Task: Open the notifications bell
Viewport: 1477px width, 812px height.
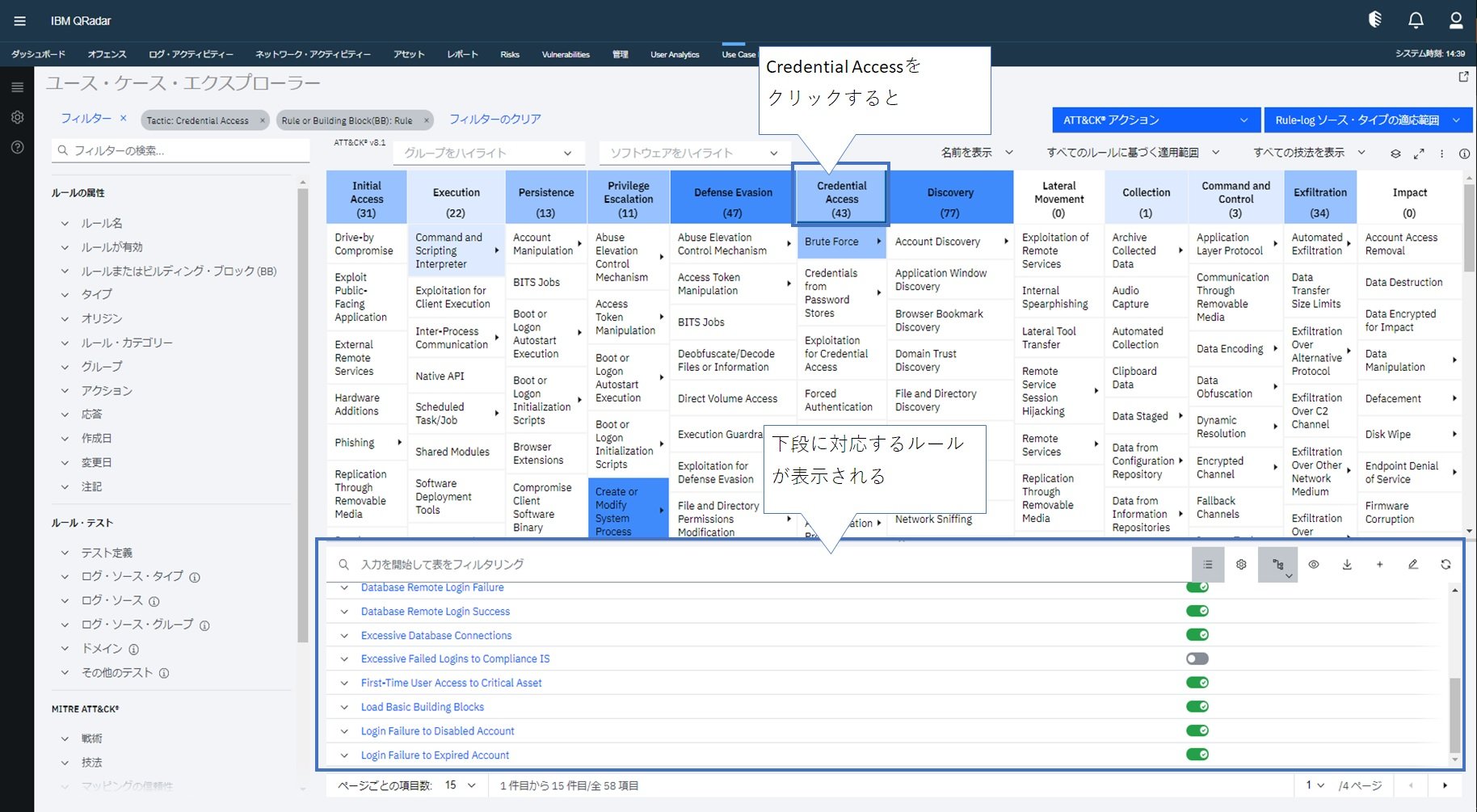Action: pos(1416,20)
